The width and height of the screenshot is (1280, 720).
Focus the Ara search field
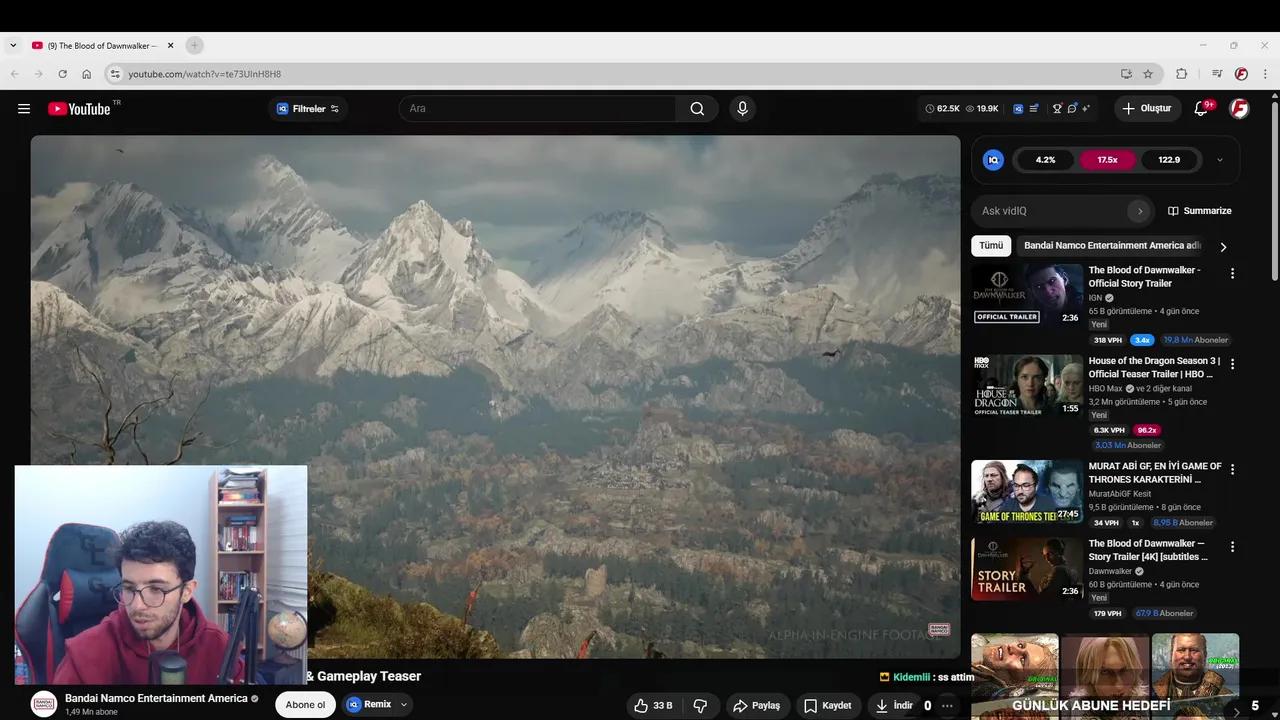pyautogui.click(x=538, y=109)
